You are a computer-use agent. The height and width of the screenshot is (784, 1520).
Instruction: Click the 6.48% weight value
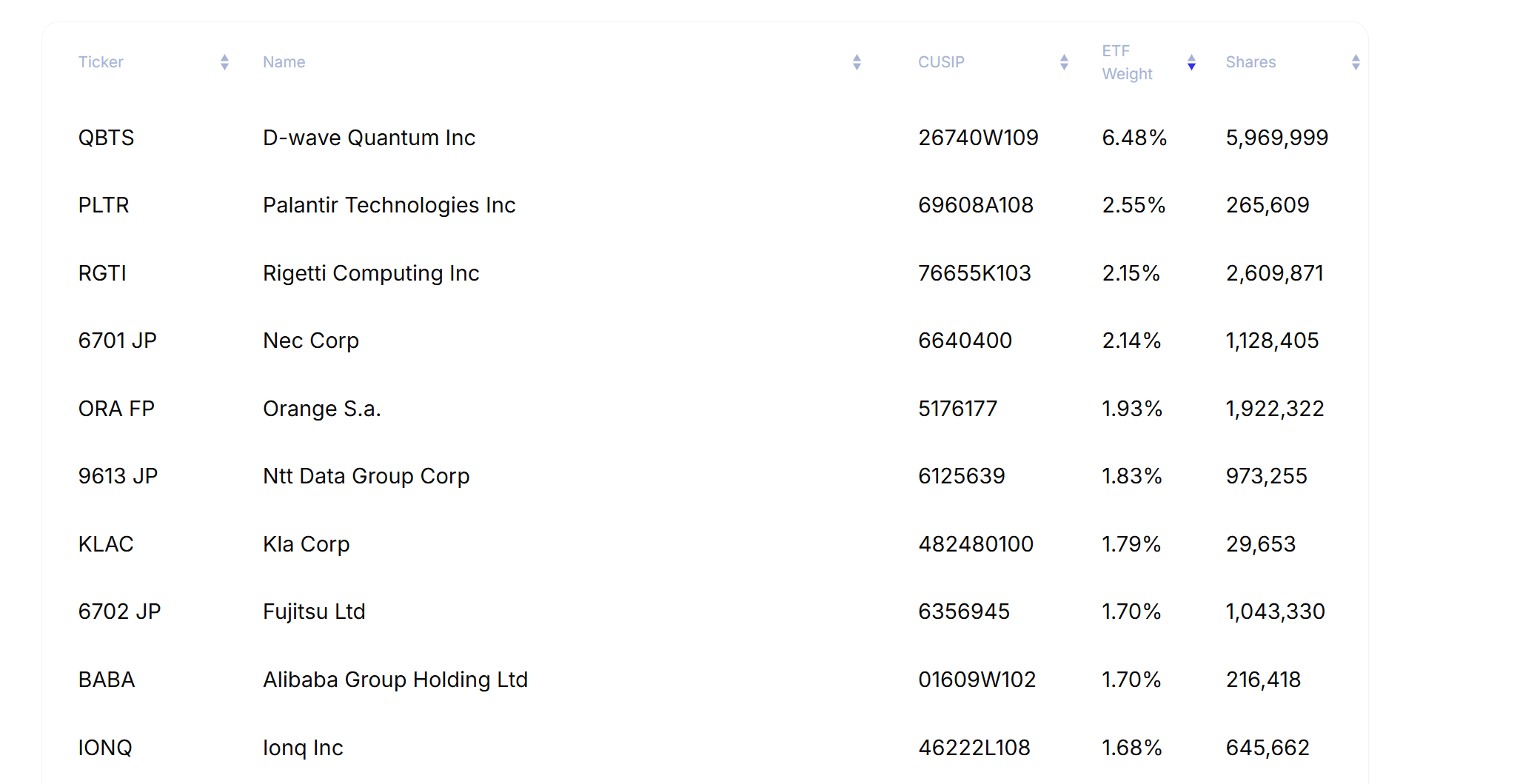click(x=1134, y=138)
